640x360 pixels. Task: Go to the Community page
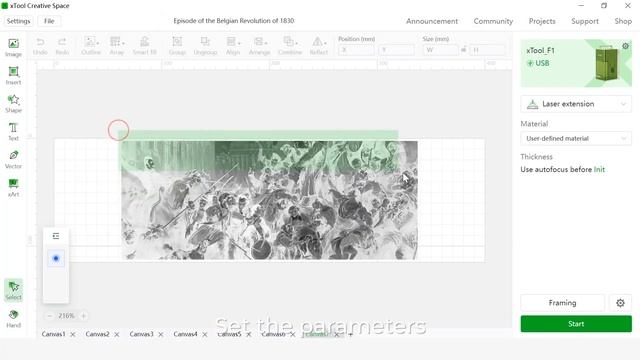click(493, 21)
